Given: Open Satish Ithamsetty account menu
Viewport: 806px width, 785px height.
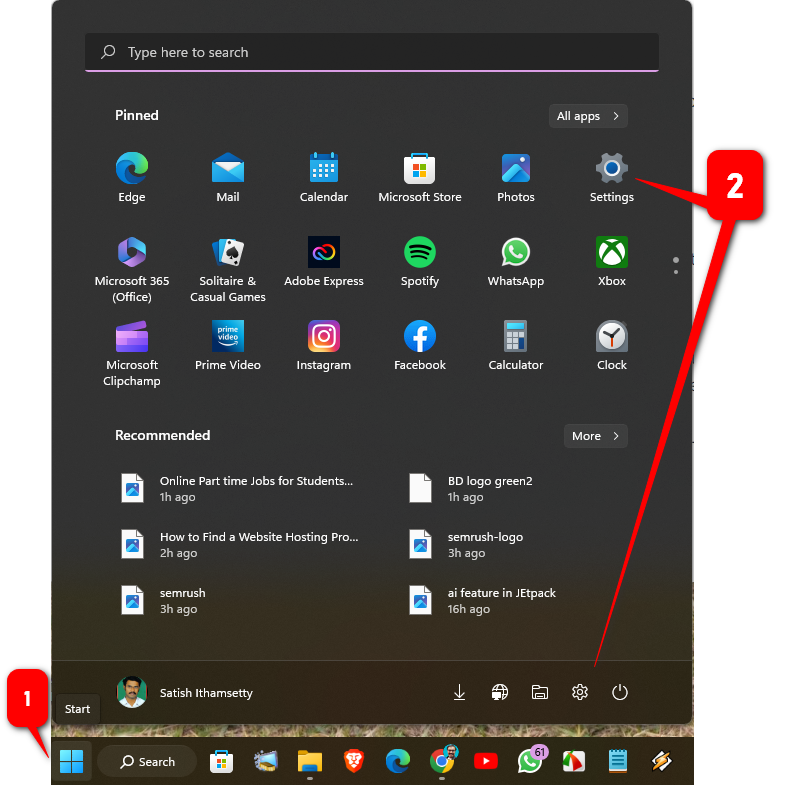Looking at the screenshot, I should click(x=185, y=692).
